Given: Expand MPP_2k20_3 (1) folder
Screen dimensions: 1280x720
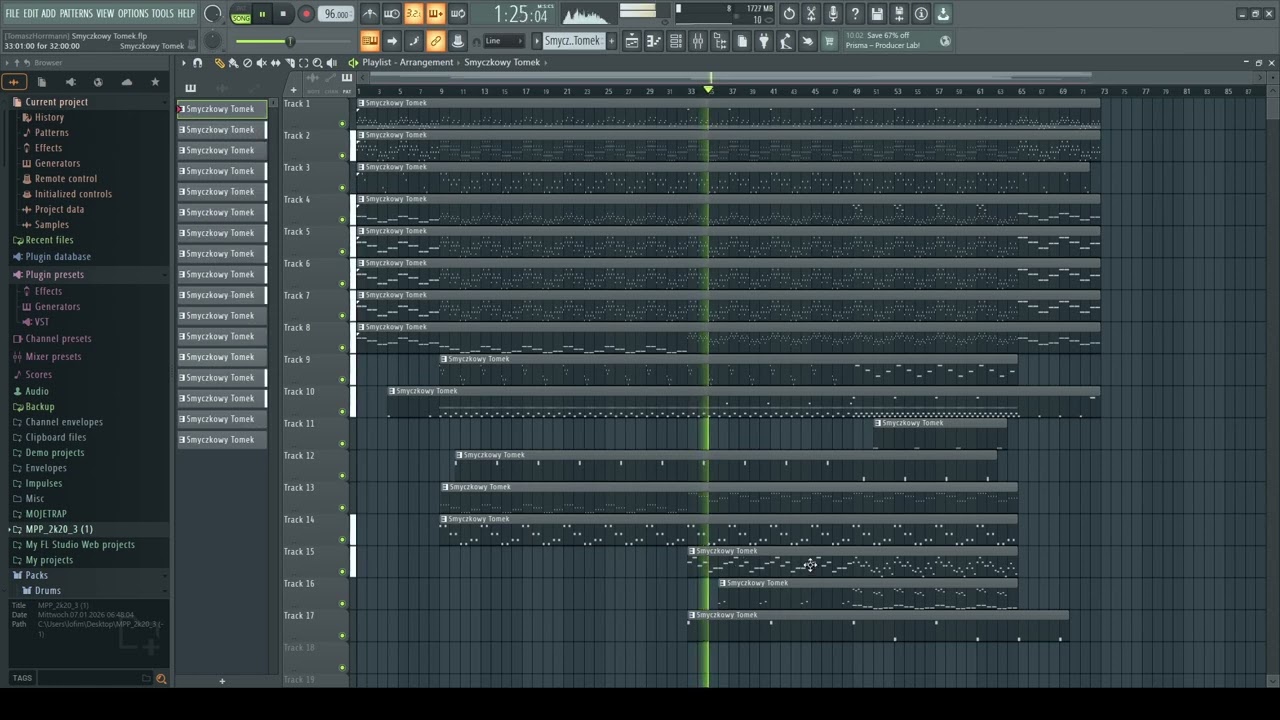Looking at the screenshot, I should pos(58,529).
